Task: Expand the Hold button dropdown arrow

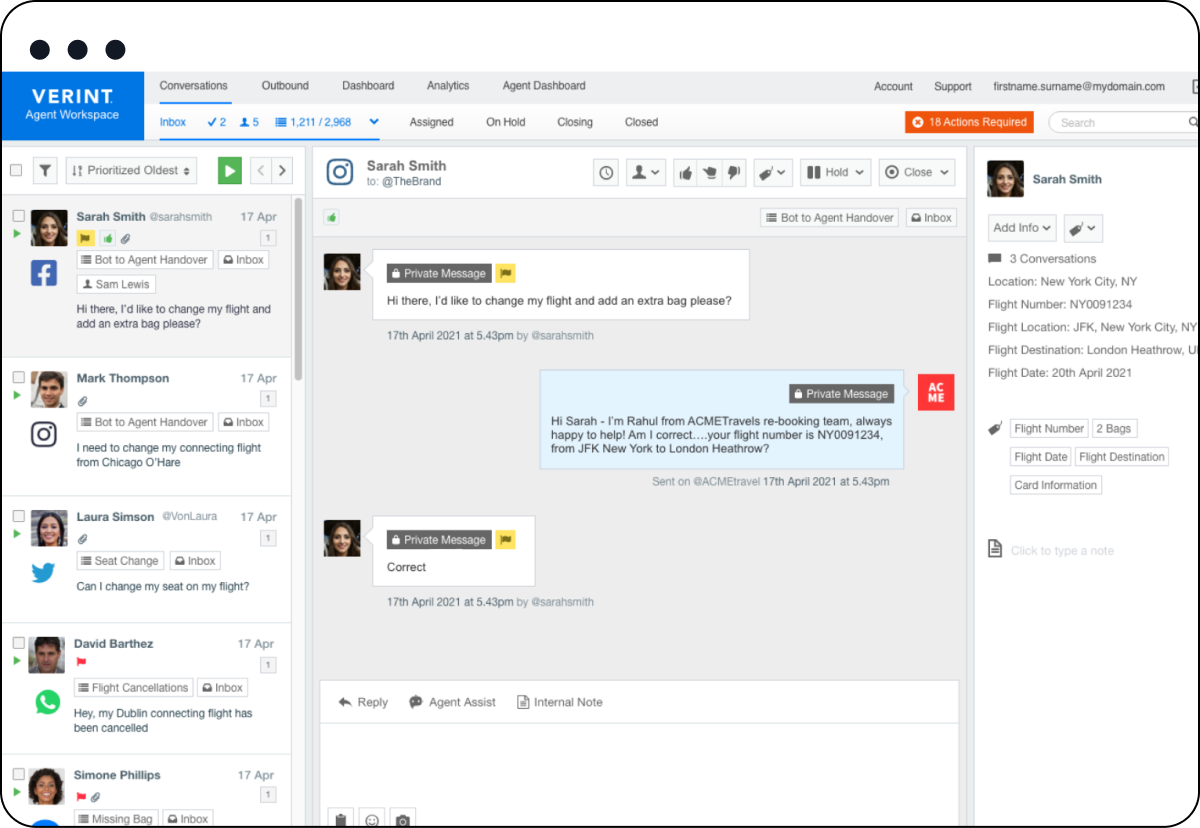Action: tap(858, 172)
